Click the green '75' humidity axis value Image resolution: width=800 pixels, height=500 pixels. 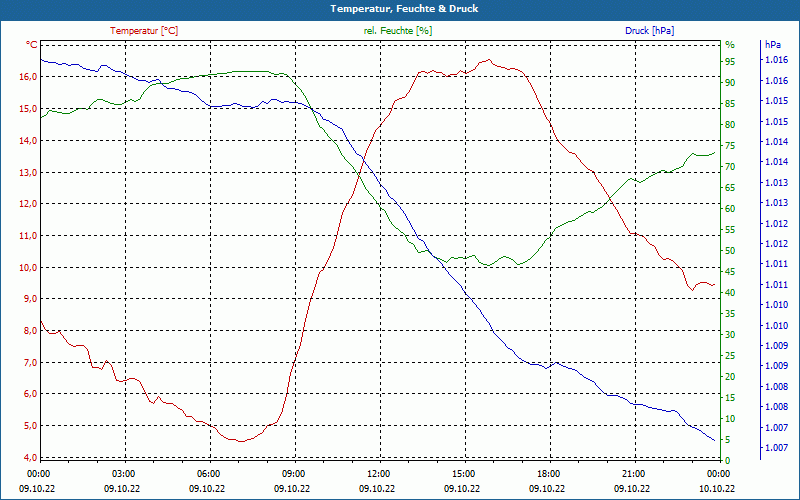tap(730, 146)
